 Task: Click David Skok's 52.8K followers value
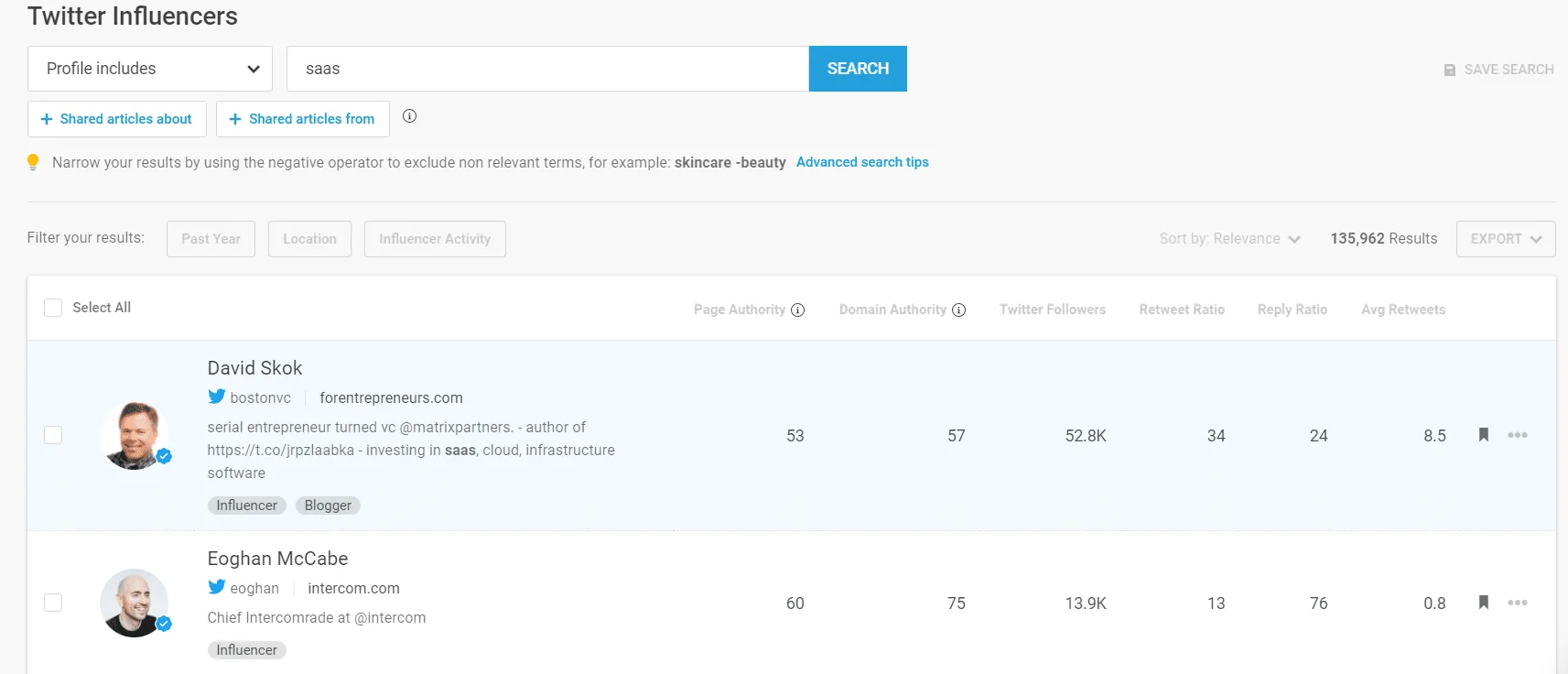coord(1086,436)
